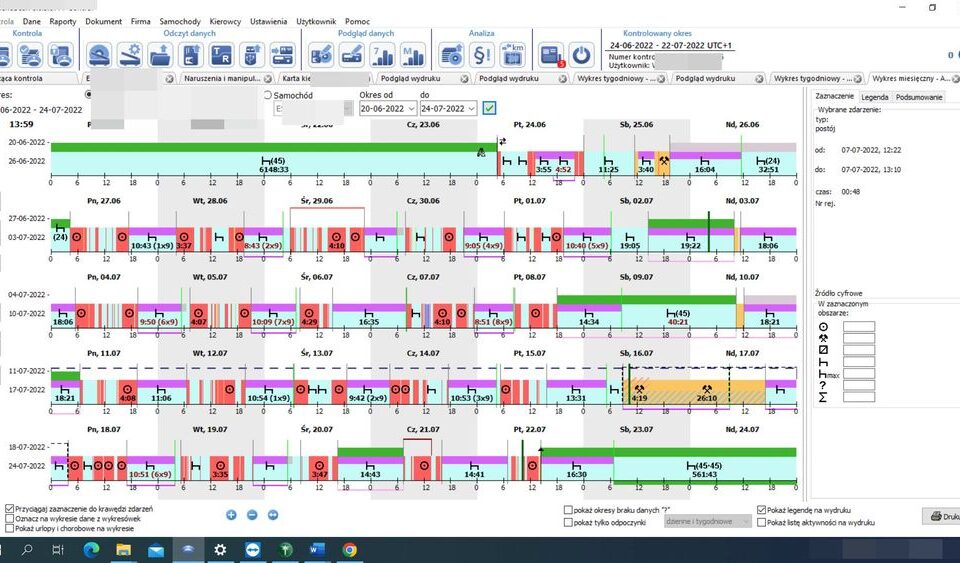Viewport: 960px width, 563px height.
Task: Expand the 'Okres od' date dropdown
Action: [411, 108]
